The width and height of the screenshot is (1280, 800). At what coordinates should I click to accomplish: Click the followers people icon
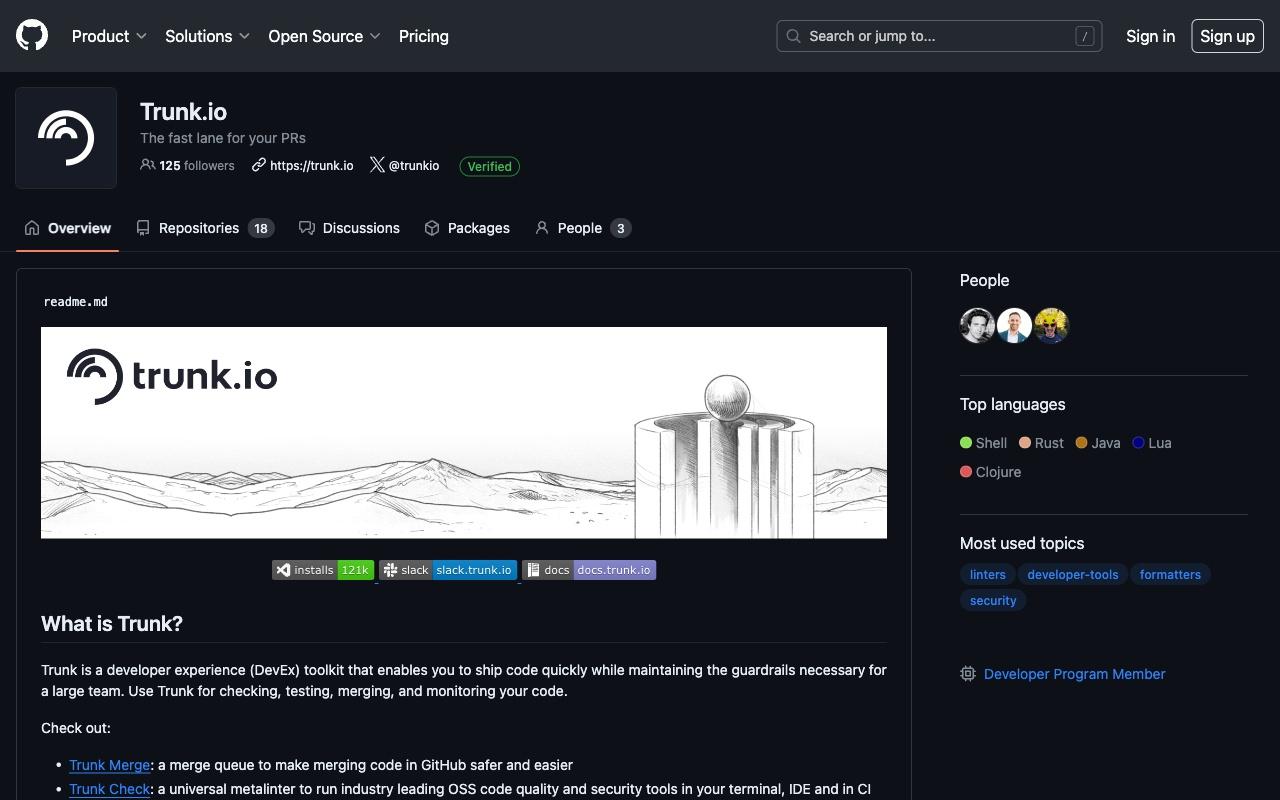pyautogui.click(x=147, y=165)
